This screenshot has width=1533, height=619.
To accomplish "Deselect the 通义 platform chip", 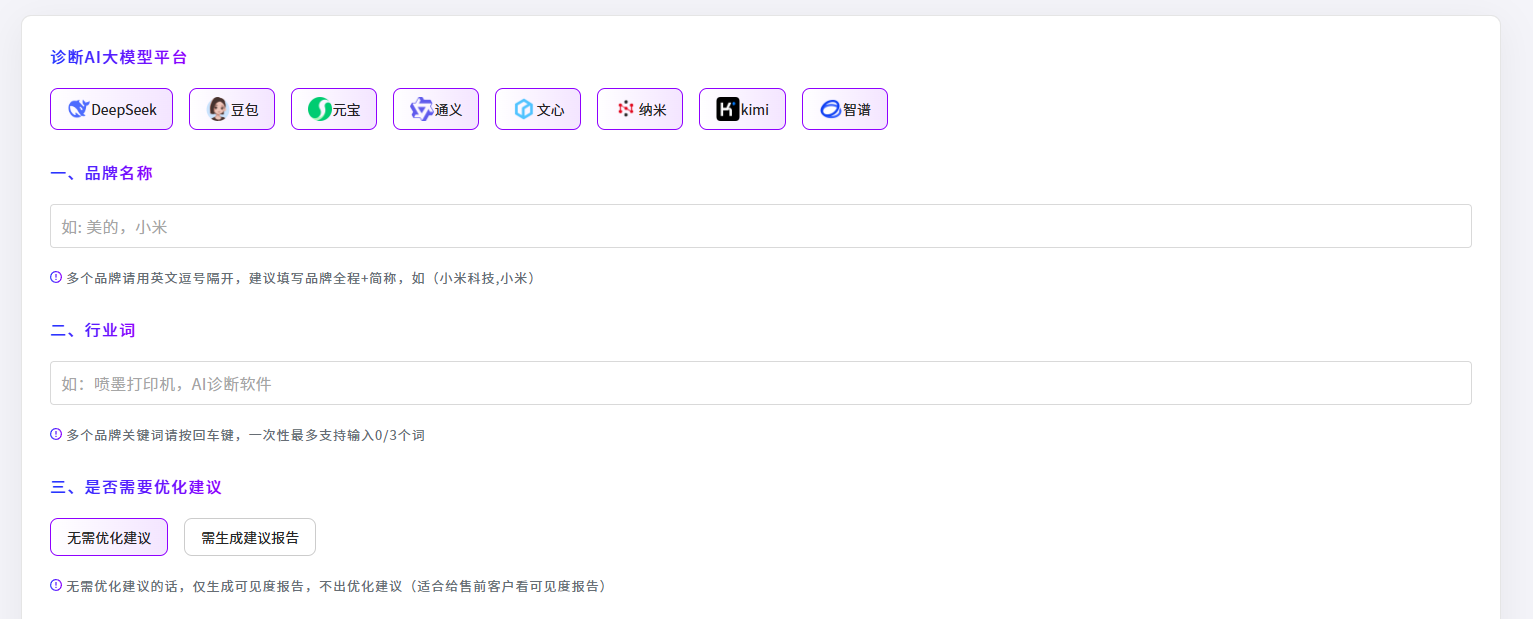I will pos(436,109).
